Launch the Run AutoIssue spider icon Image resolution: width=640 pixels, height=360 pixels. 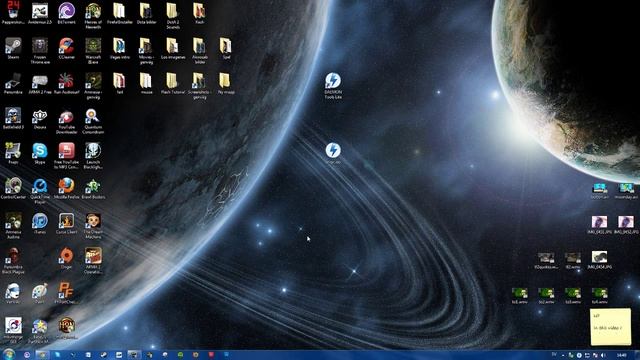pos(66,84)
